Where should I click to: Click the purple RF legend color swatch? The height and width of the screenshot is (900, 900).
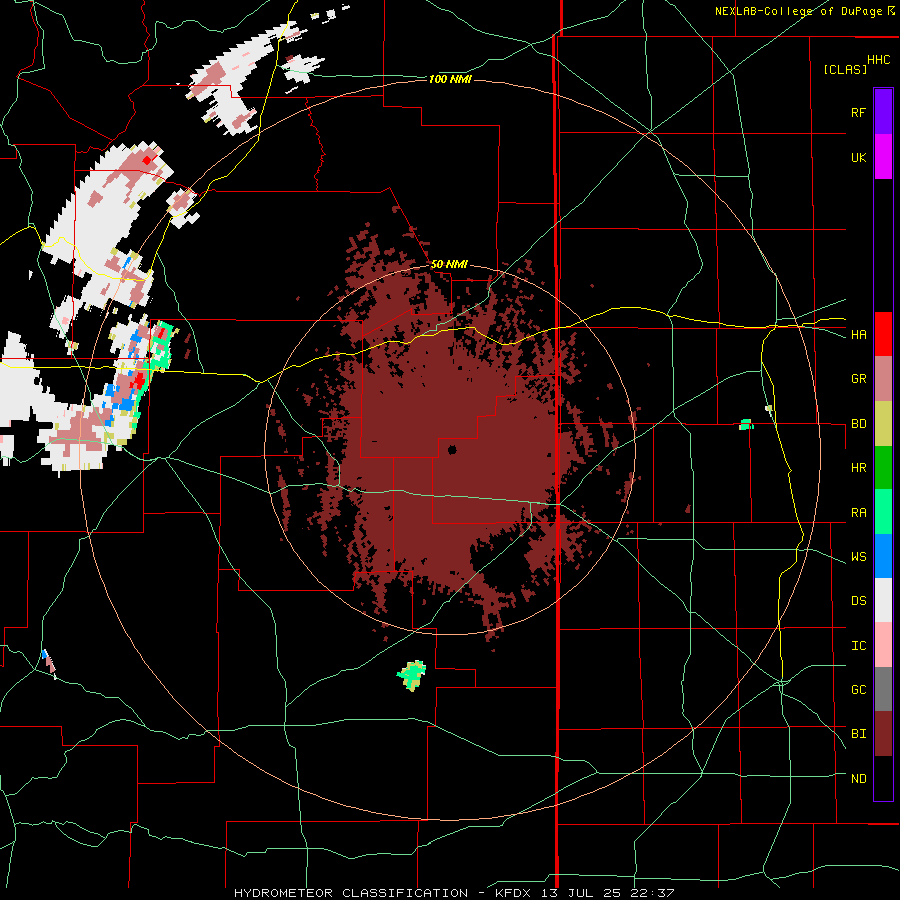pos(883,112)
